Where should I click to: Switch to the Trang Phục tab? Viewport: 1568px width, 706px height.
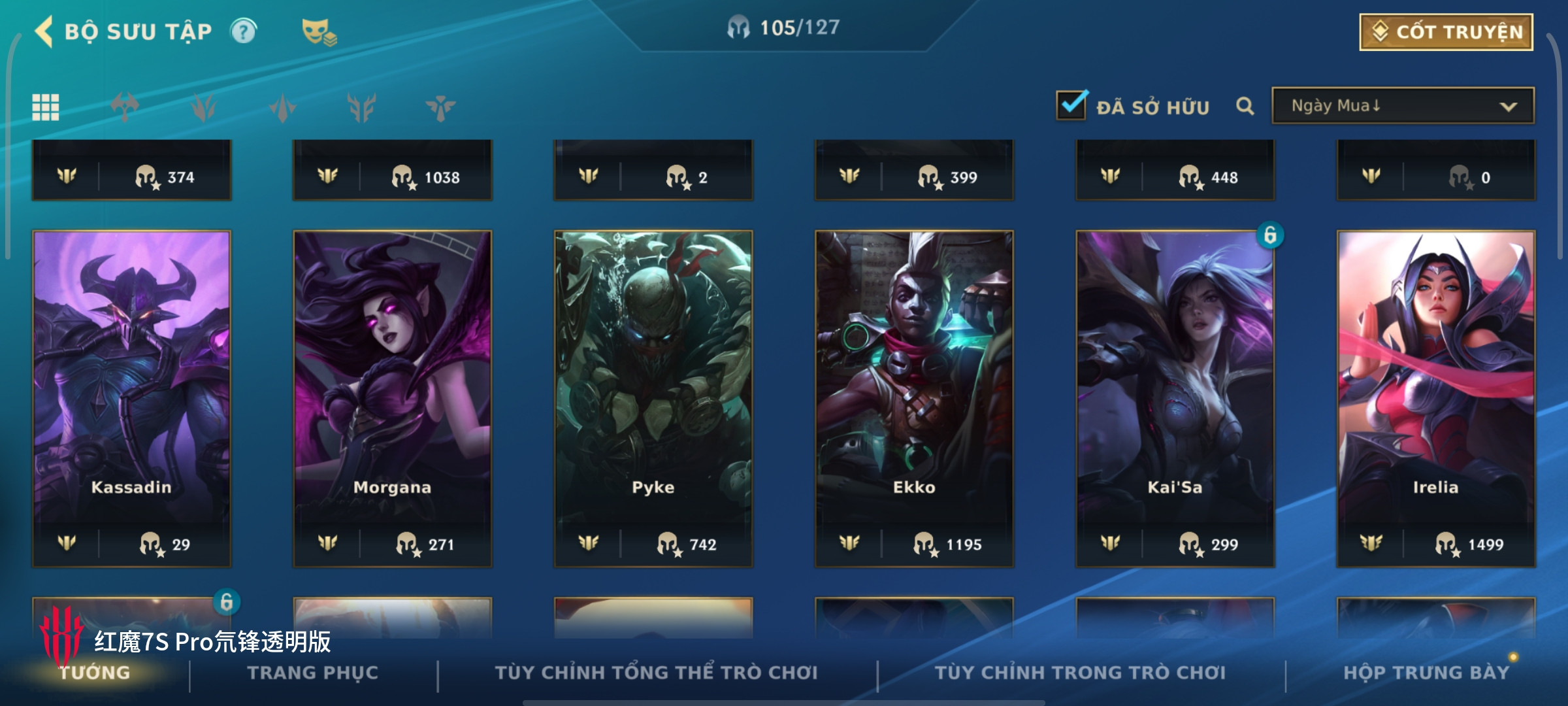click(313, 672)
